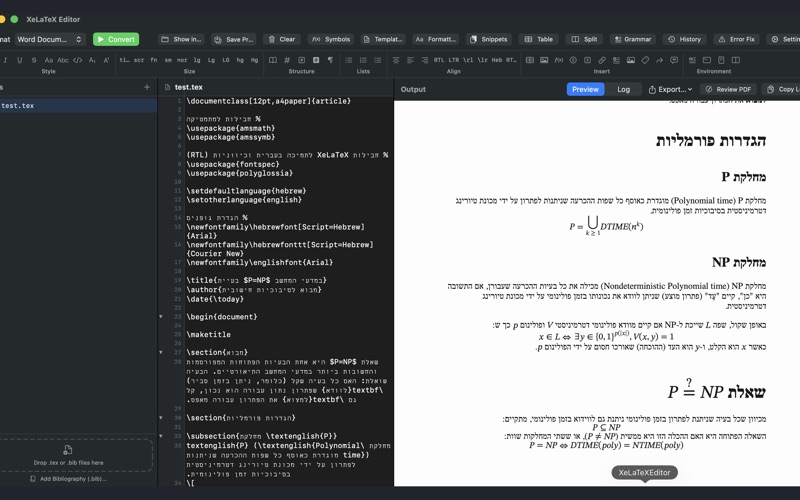
Task: Open Error Fix tool
Action: 736,39
